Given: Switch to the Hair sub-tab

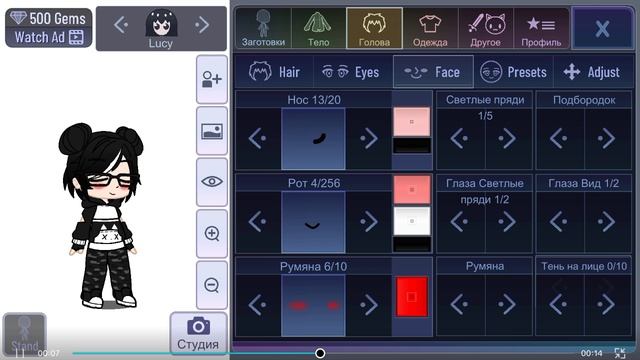Looking at the screenshot, I should pyautogui.click(x=274, y=72).
